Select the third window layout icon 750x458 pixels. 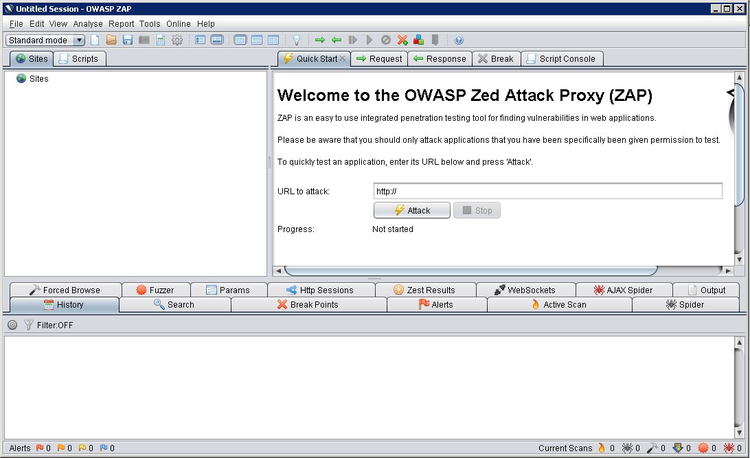273,40
